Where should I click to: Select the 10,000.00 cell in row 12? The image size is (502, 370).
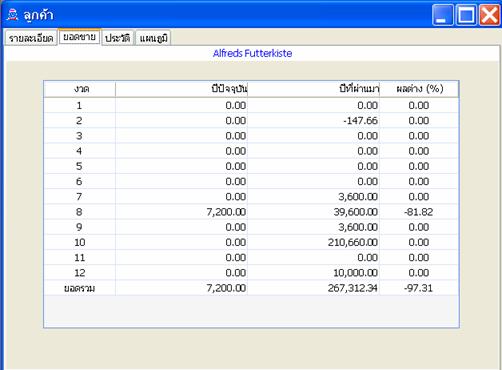(x=313, y=273)
